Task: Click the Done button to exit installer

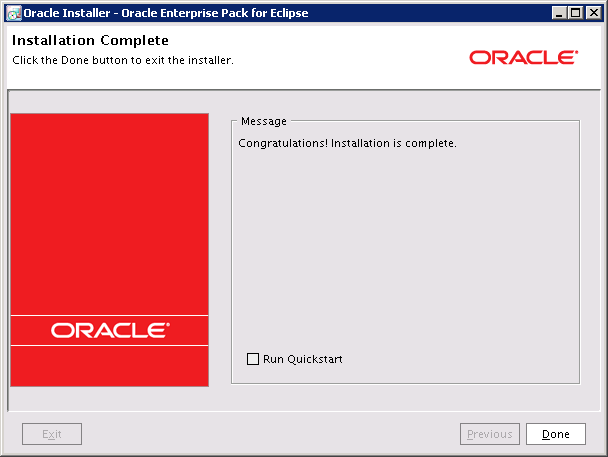Action: click(x=555, y=434)
